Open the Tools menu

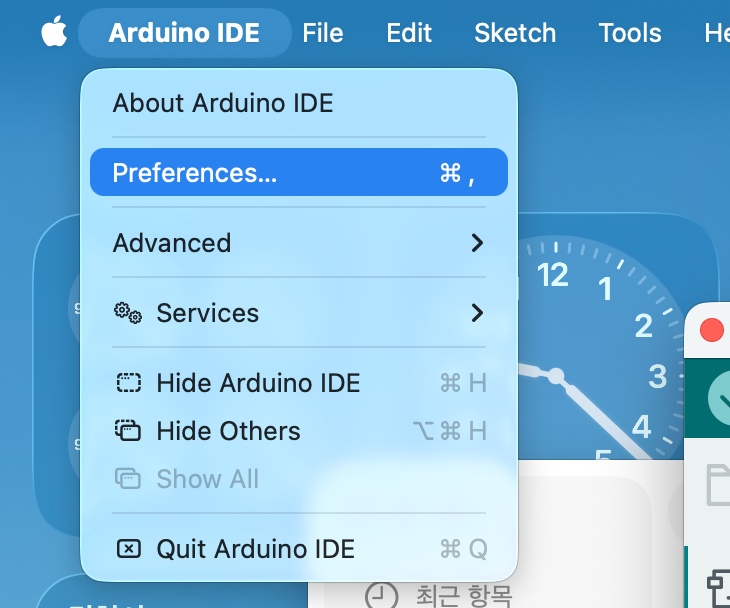click(x=630, y=33)
